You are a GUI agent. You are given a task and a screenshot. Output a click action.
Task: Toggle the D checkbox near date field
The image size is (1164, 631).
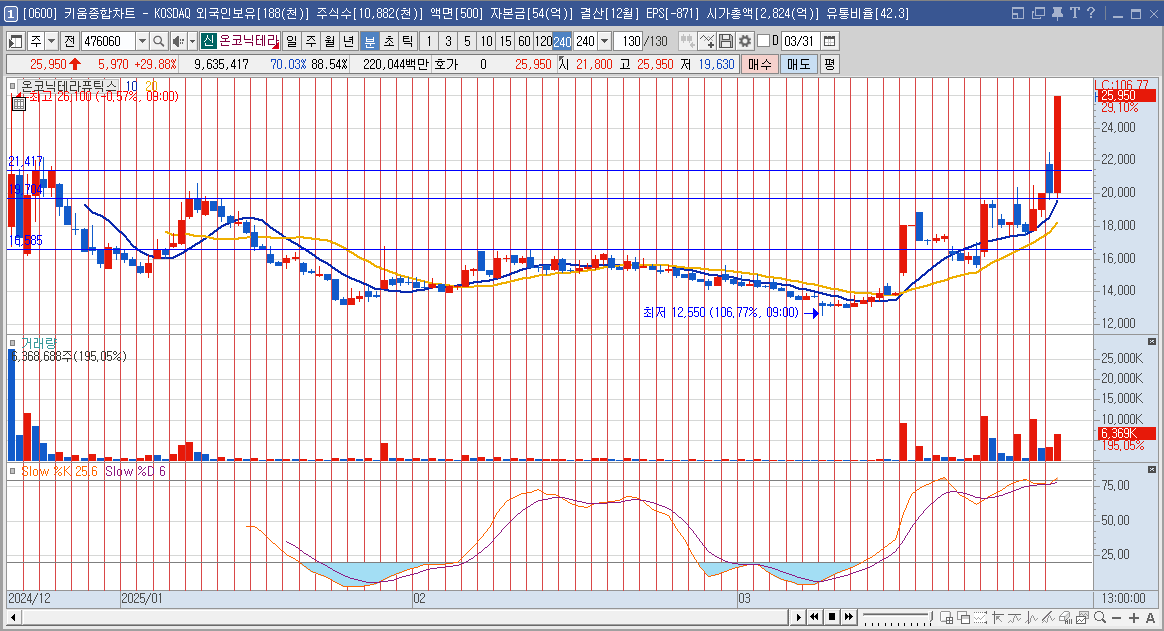pos(763,42)
